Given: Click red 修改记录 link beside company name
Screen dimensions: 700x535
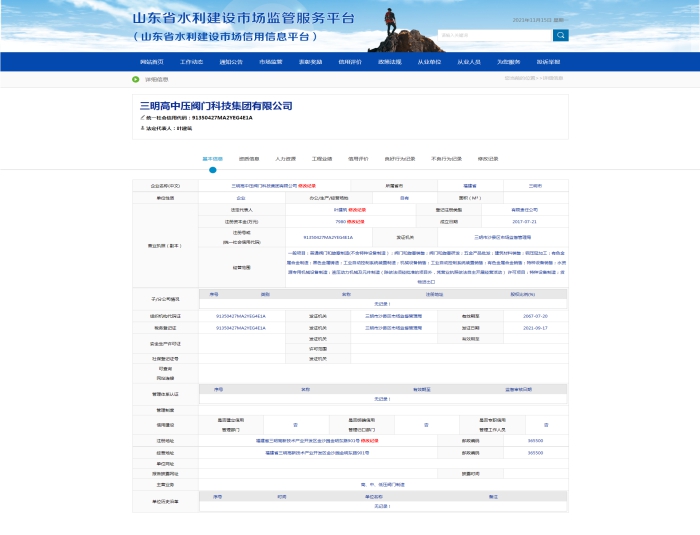Looking at the screenshot, I should 307,185.
